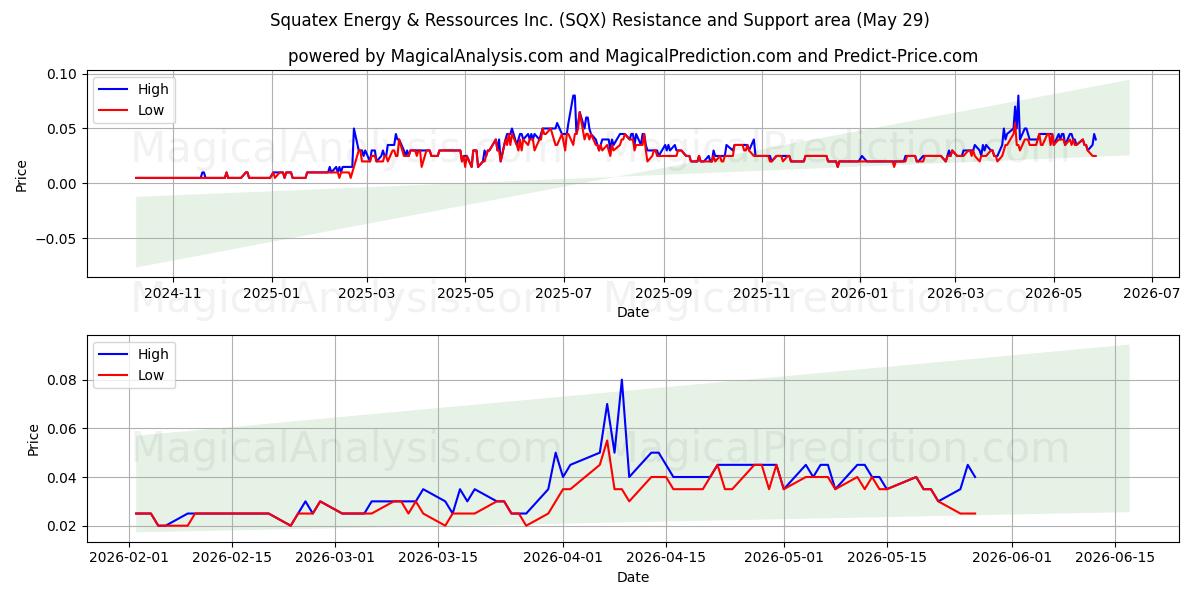Click the bottom chart 'Date' axis label
This screenshot has height=600, width=1200.
pos(633,577)
